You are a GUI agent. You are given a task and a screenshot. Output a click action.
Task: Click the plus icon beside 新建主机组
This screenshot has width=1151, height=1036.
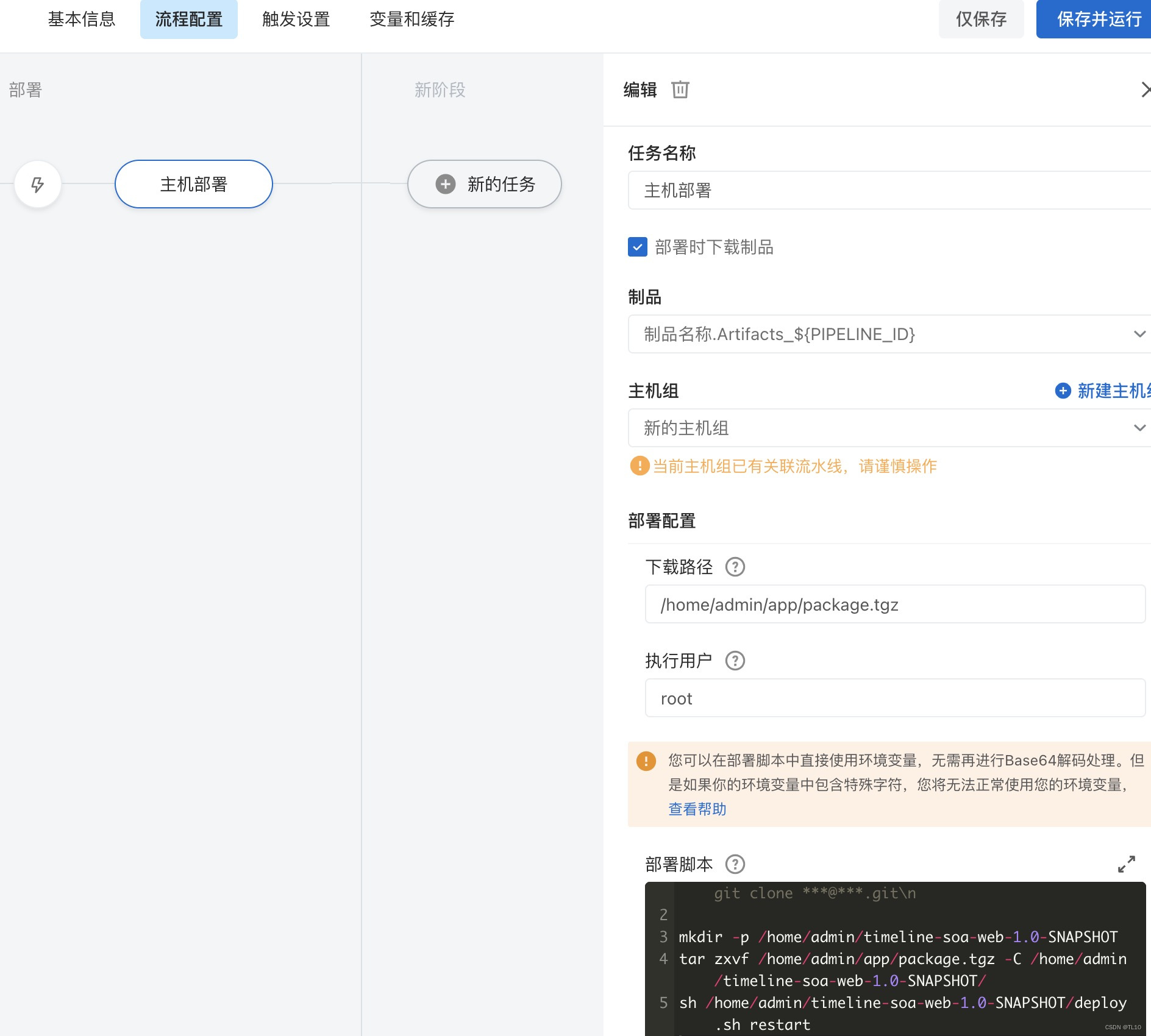pos(1063,391)
